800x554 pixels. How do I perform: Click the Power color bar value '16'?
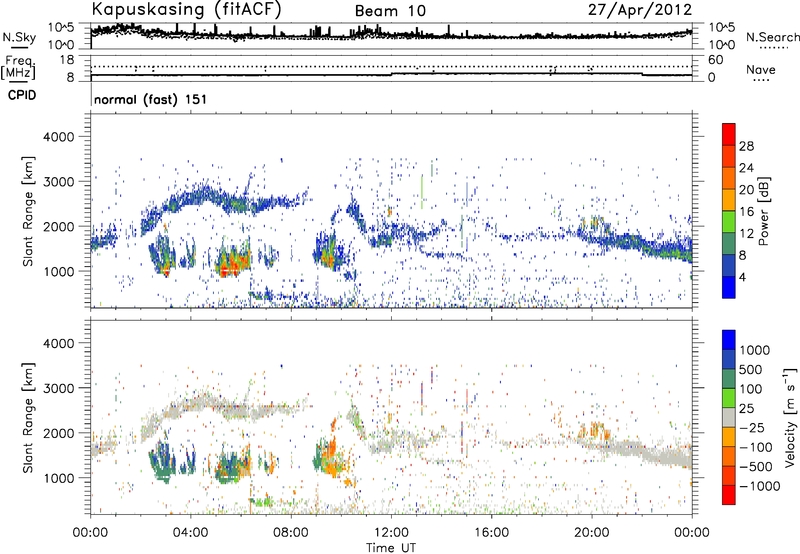pos(746,212)
